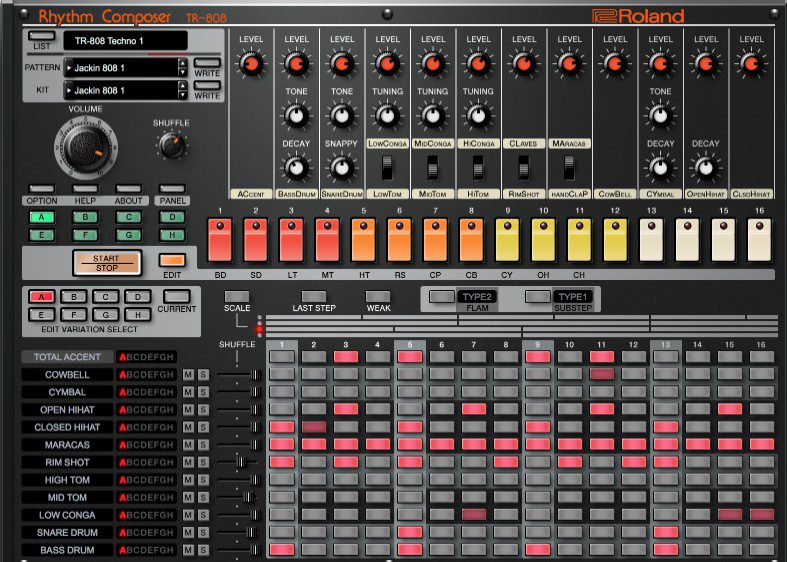Open the OPTION menu button

coord(42,189)
